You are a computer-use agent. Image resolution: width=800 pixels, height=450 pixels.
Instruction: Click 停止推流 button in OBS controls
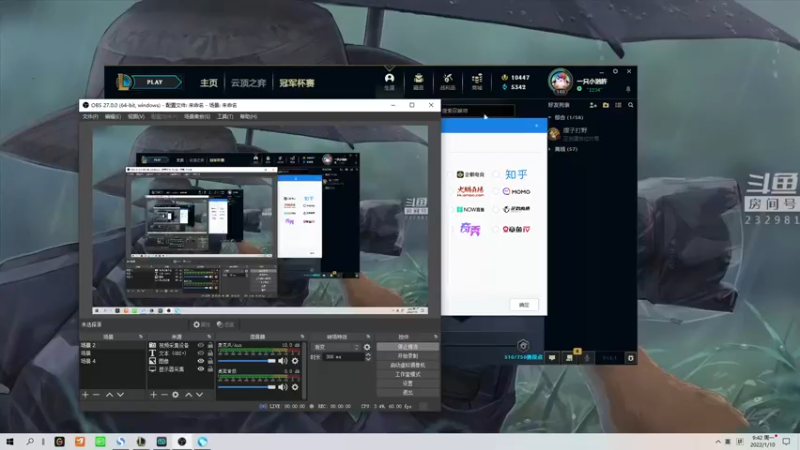click(x=408, y=347)
